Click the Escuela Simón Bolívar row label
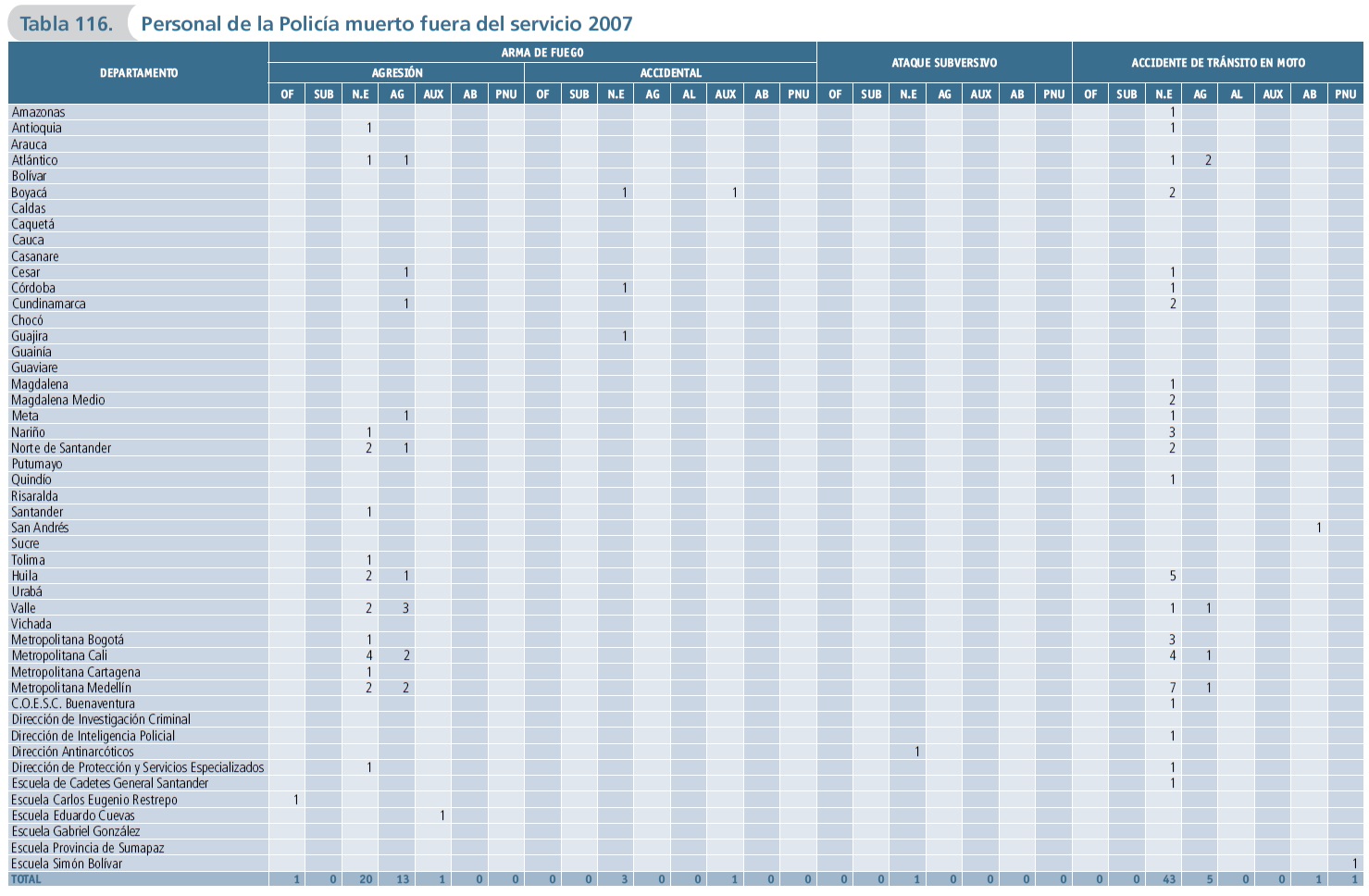The image size is (1369, 896). click(67, 864)
